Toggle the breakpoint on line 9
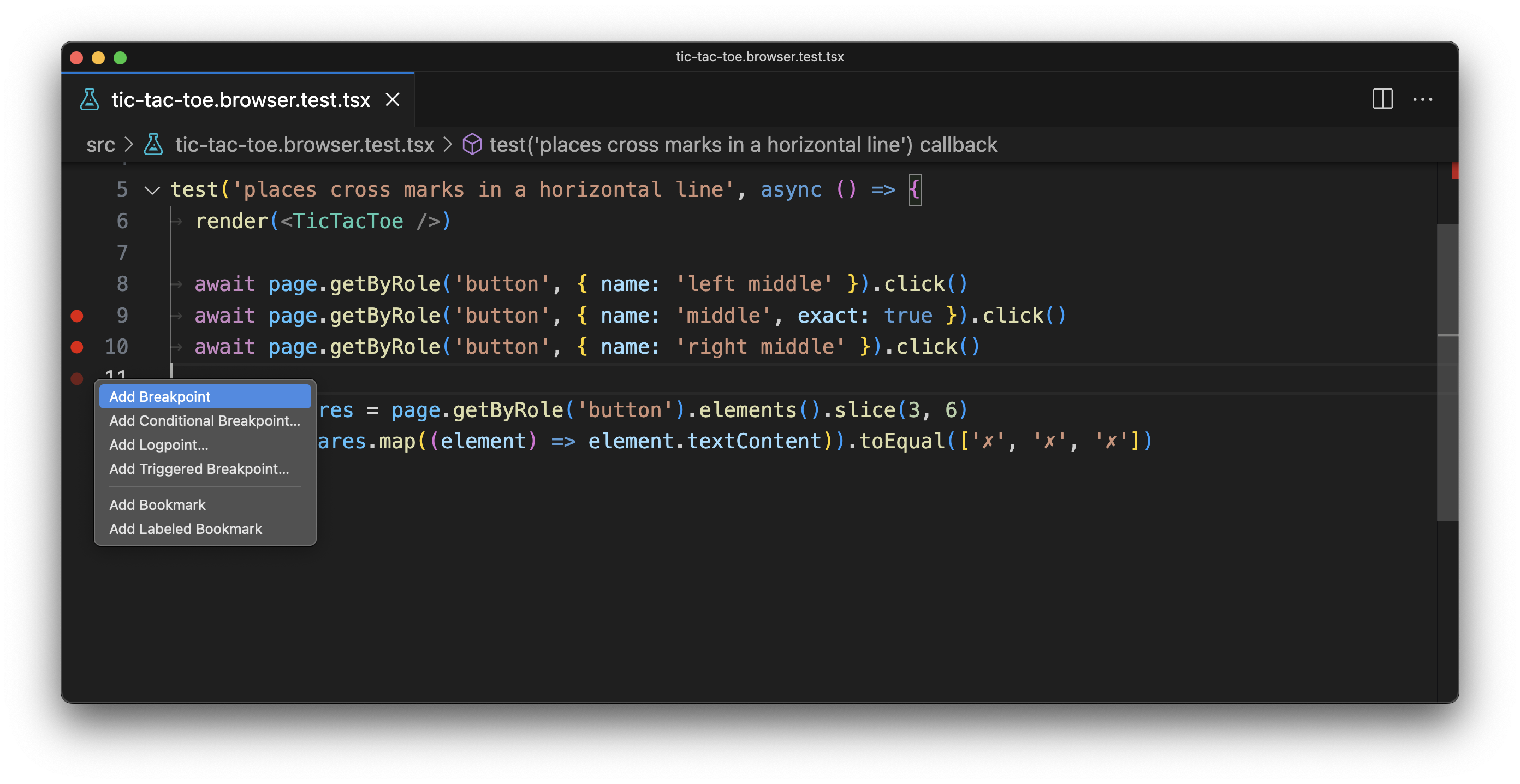Image resolution: width=1520 pixels, height=784 pixels. [x=76, y=316]
